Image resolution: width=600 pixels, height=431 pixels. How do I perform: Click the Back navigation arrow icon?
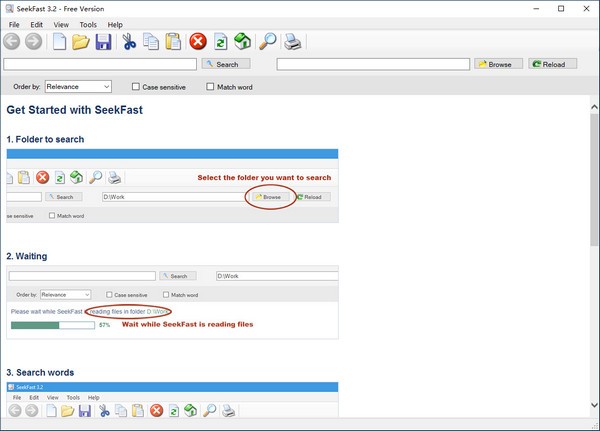pos(12,41)
